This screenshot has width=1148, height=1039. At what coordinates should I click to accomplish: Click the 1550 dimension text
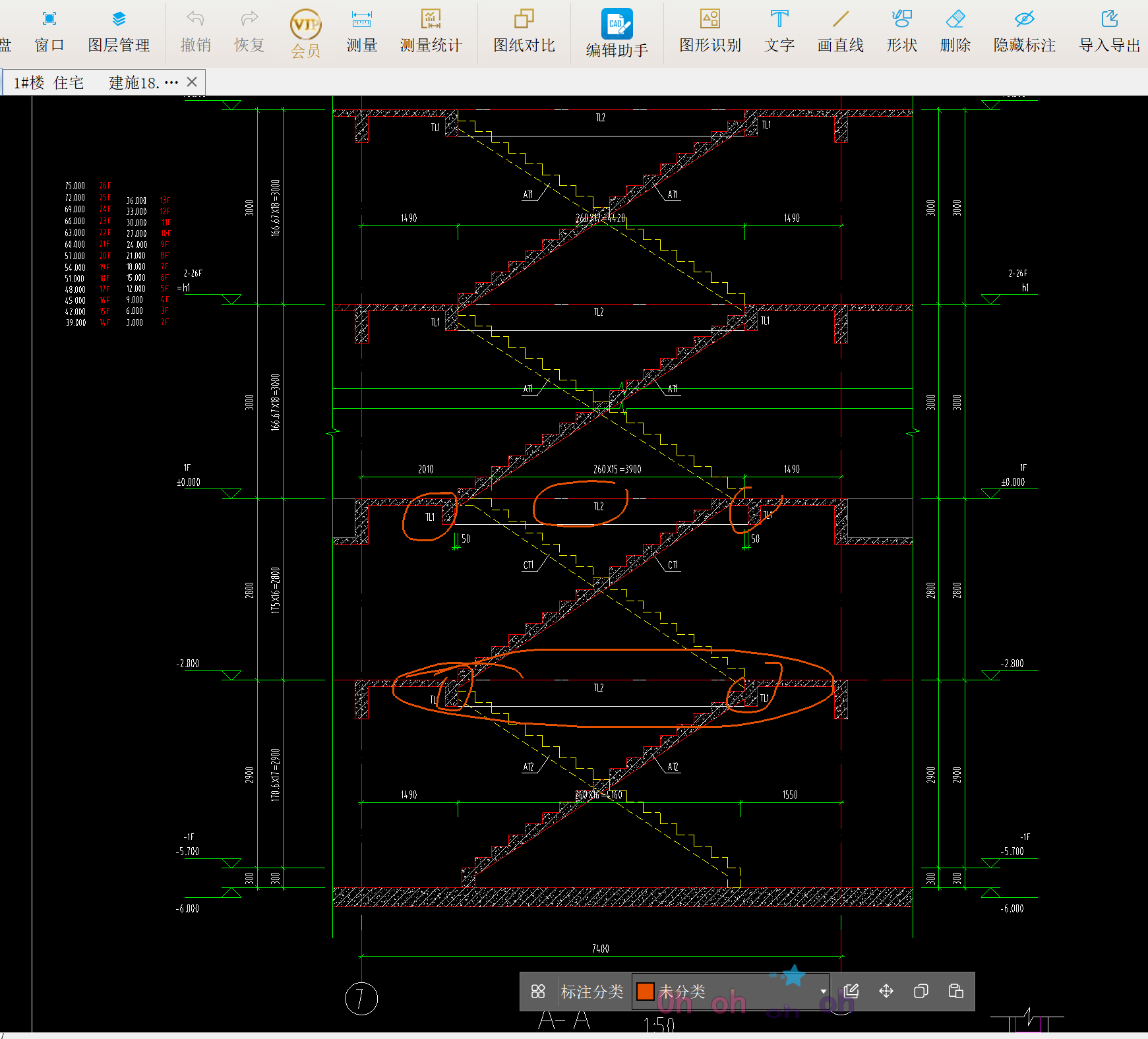pyautogui.click(x=790, y=795)
